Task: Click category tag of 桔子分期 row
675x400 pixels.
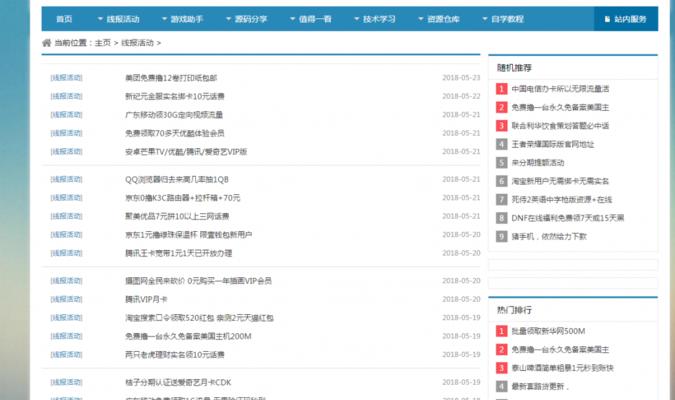Action: [66, 383]
